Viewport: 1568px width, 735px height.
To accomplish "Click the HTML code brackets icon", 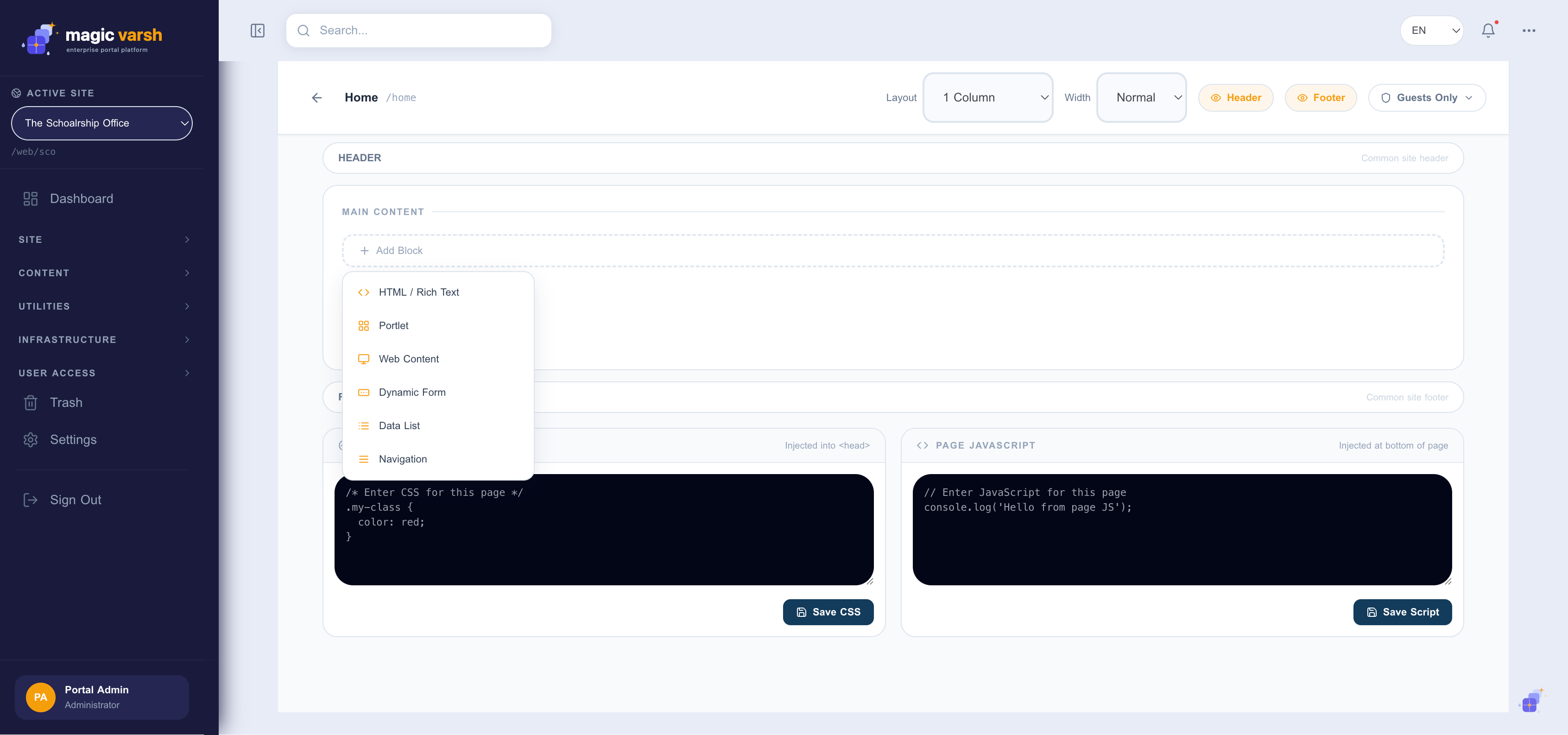I will click(363, 292).
